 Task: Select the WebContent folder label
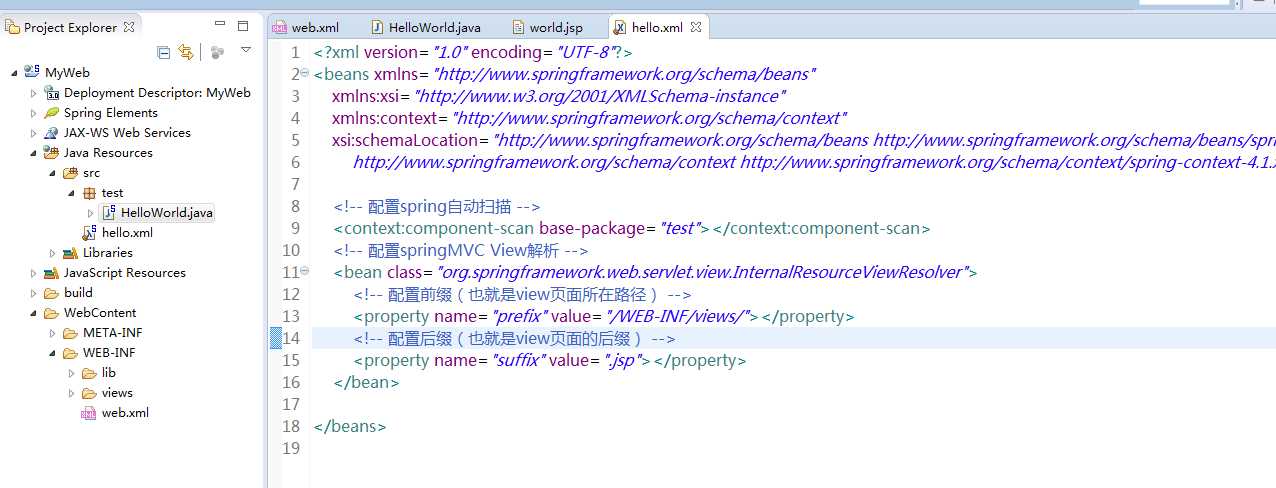pyautogui.click(x=100, y=312)
